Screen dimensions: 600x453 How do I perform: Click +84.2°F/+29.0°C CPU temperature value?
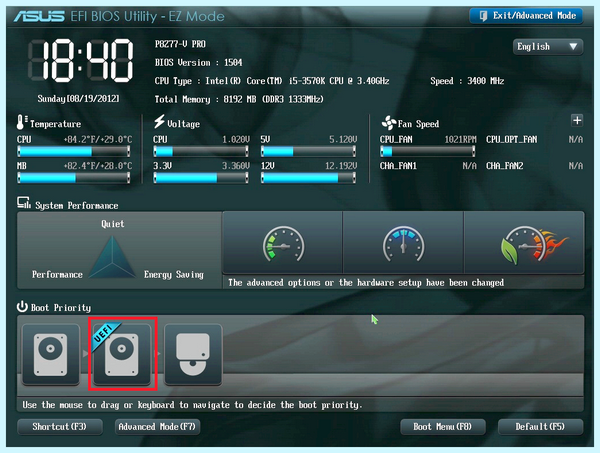98,139
